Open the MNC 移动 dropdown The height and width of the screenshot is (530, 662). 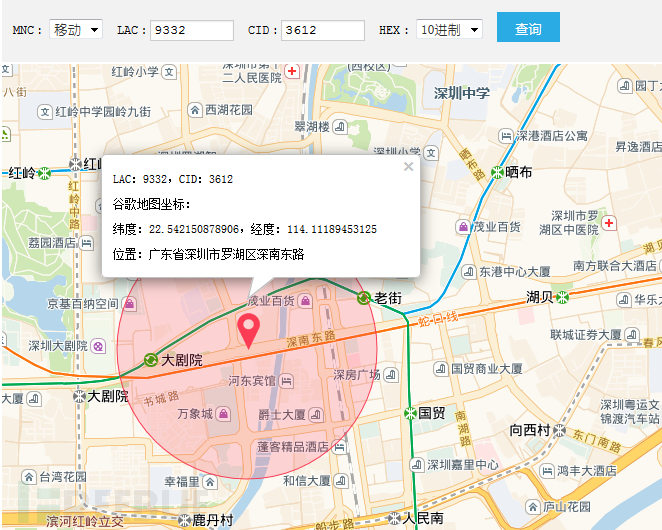point(76,30)
